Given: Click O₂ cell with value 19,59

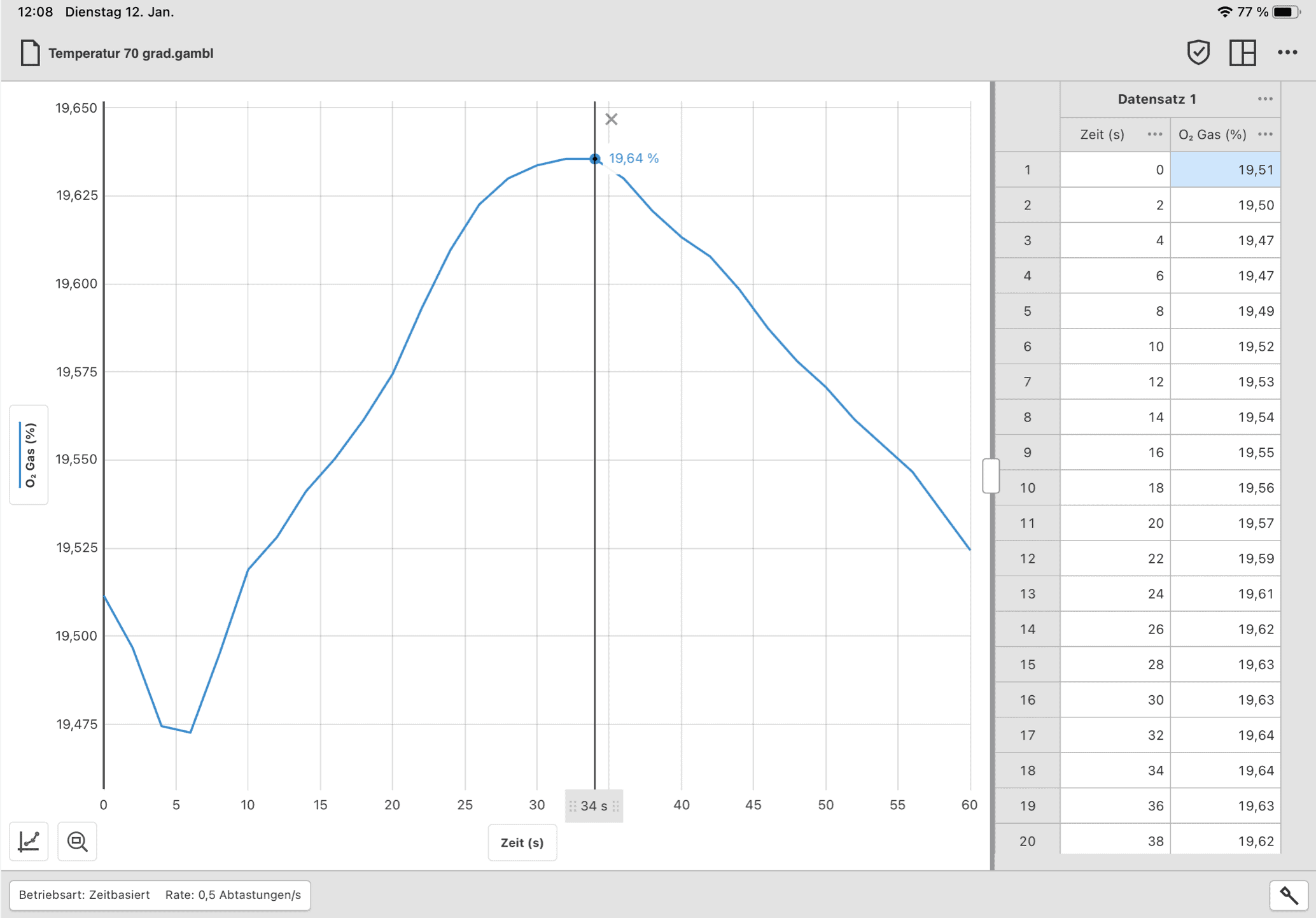Looking at the screenshot, I should click(x=1225, y=558).
